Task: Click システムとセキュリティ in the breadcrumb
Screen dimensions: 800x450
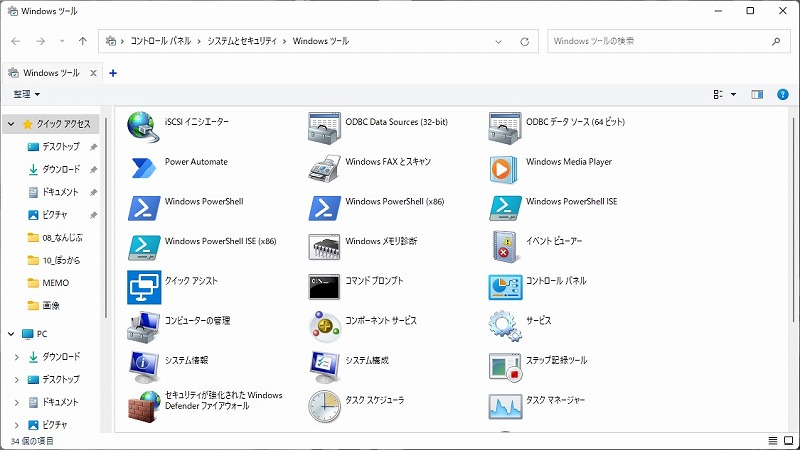Action: point(242,41)
